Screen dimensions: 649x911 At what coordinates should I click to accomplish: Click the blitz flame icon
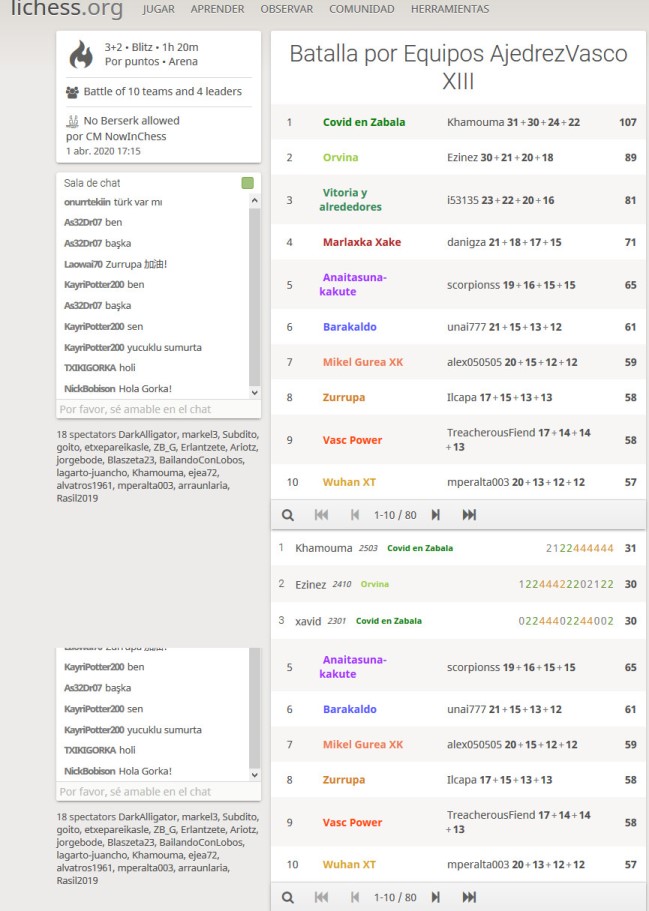click(x=81, y=54)
